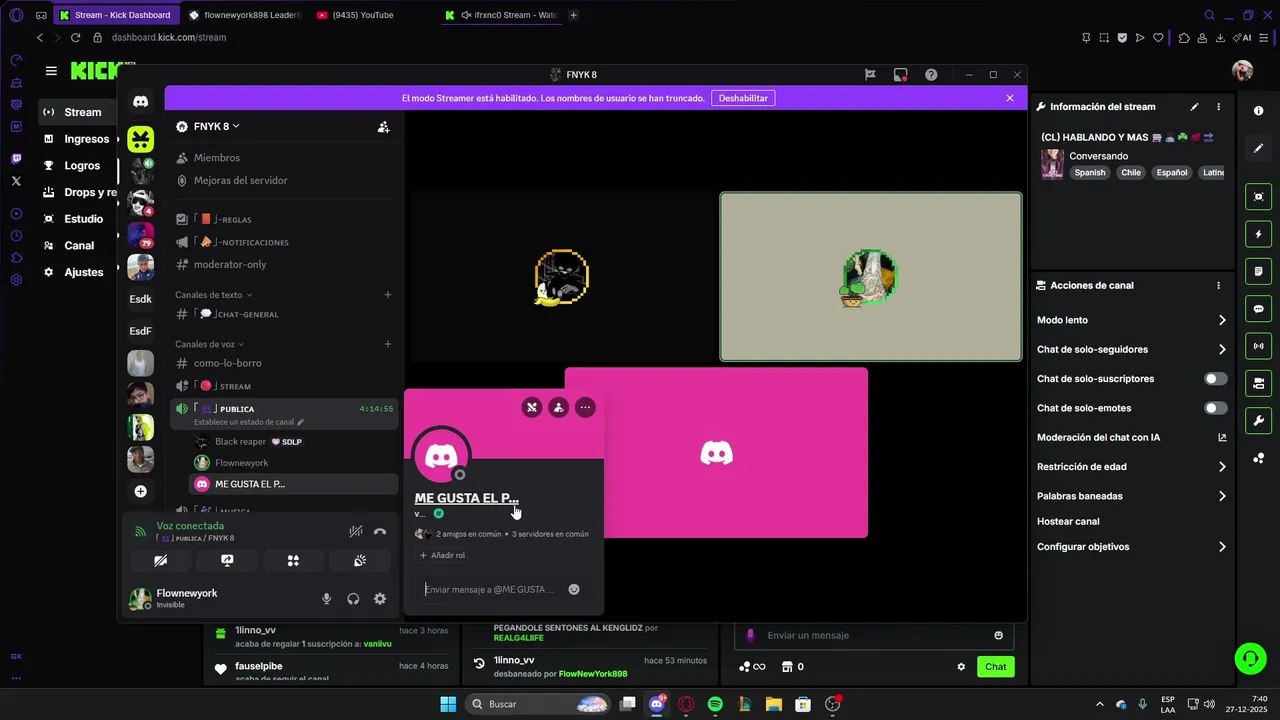Deafen Discord audio with headphones icon
Image resolution: width=1280 pixels, height=720 pixels.
click(353, 599)
